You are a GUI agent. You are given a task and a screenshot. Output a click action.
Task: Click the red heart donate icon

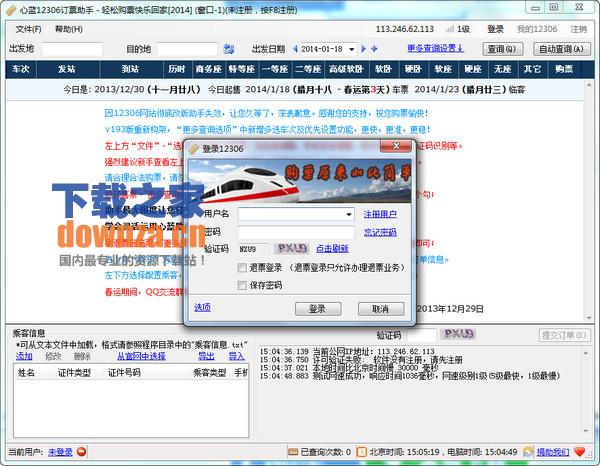pos(580,452)
